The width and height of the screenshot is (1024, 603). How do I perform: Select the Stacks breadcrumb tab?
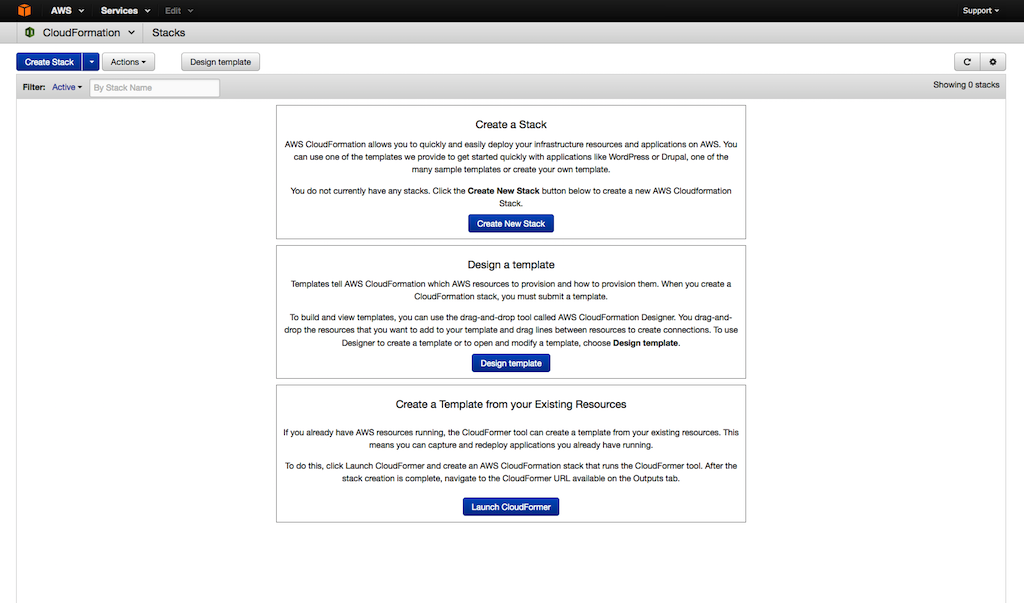coord(168,33)
